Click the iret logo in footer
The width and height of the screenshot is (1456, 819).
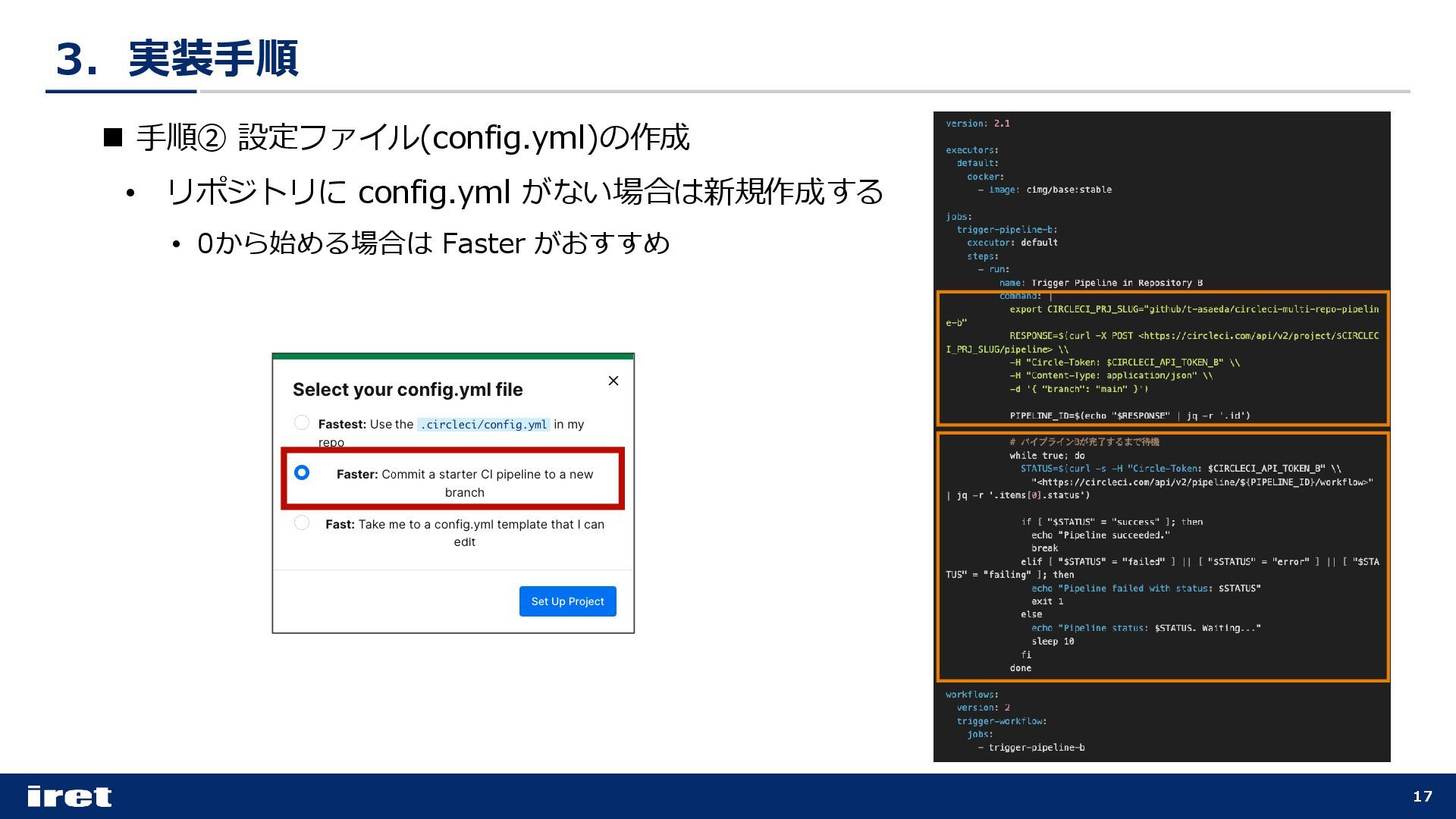(x=69, y=796)
